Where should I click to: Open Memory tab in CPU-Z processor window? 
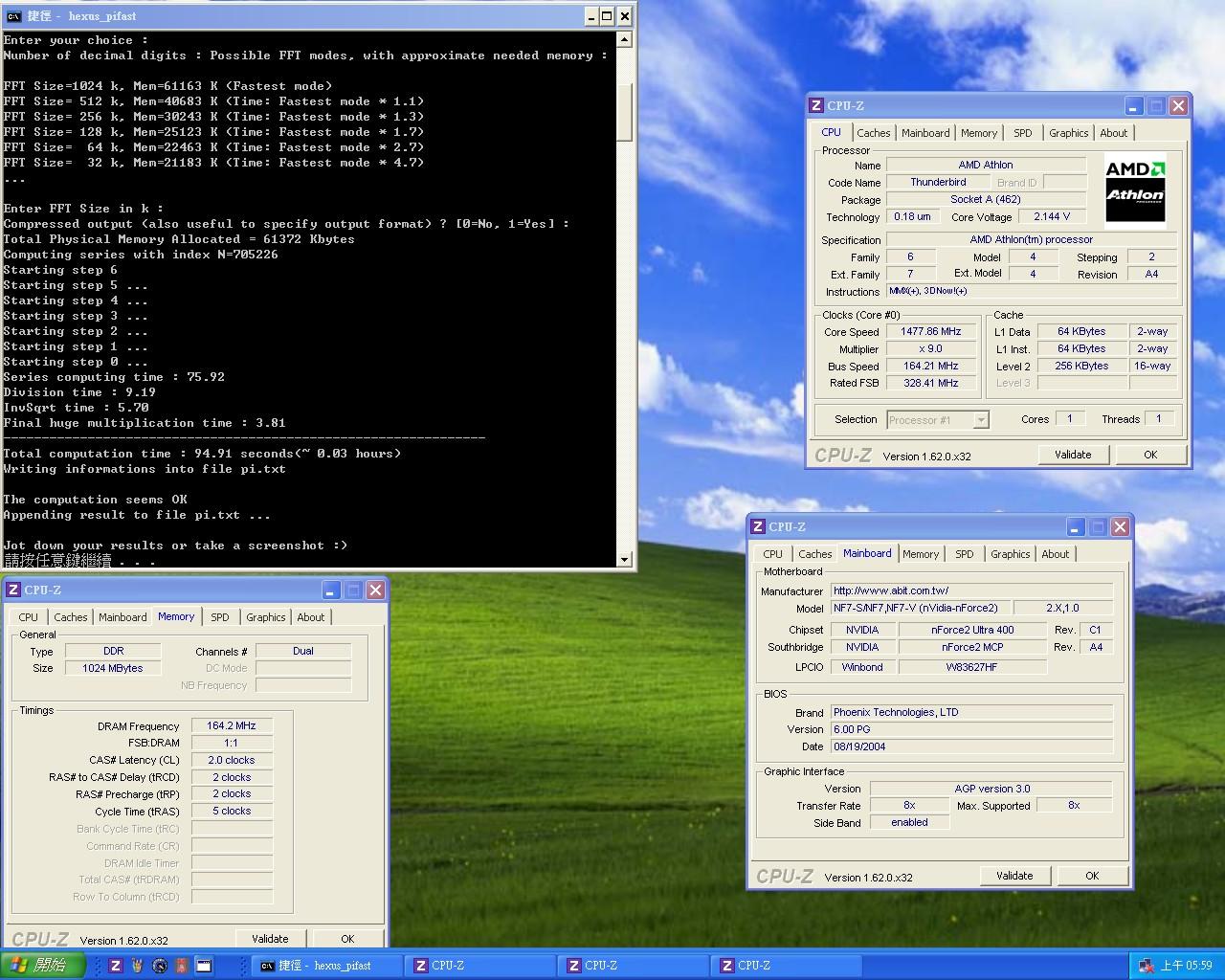(979, 133)
